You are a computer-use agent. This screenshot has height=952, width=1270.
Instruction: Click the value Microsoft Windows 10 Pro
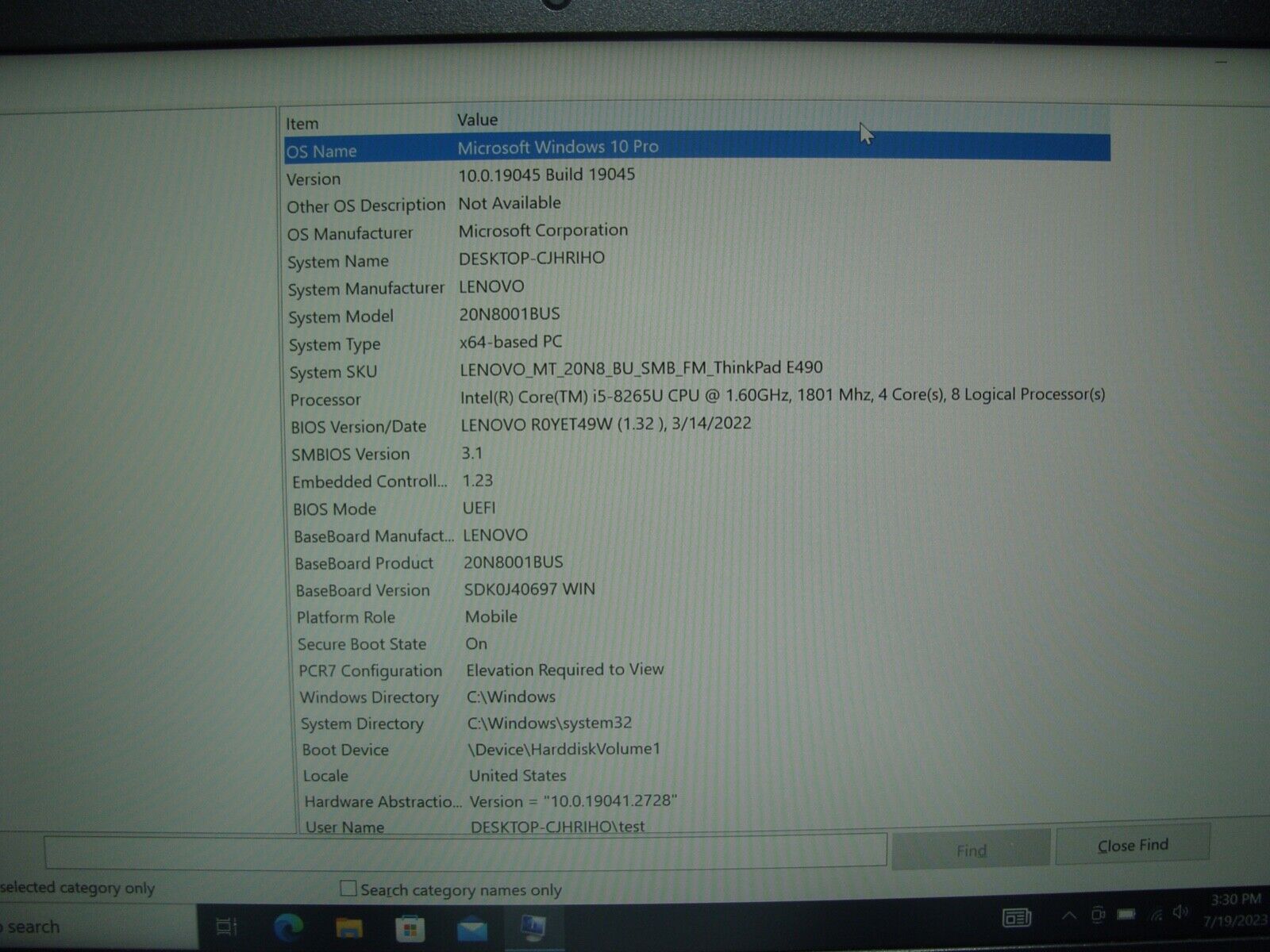tap(558, 147)
